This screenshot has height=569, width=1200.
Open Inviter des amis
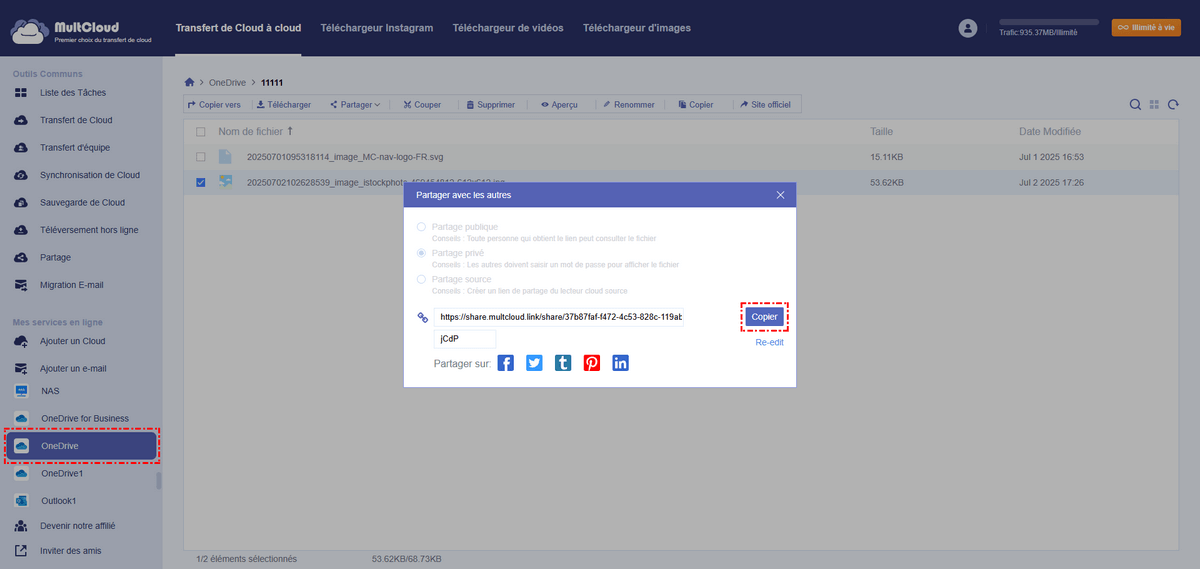(x=70, y=550)
